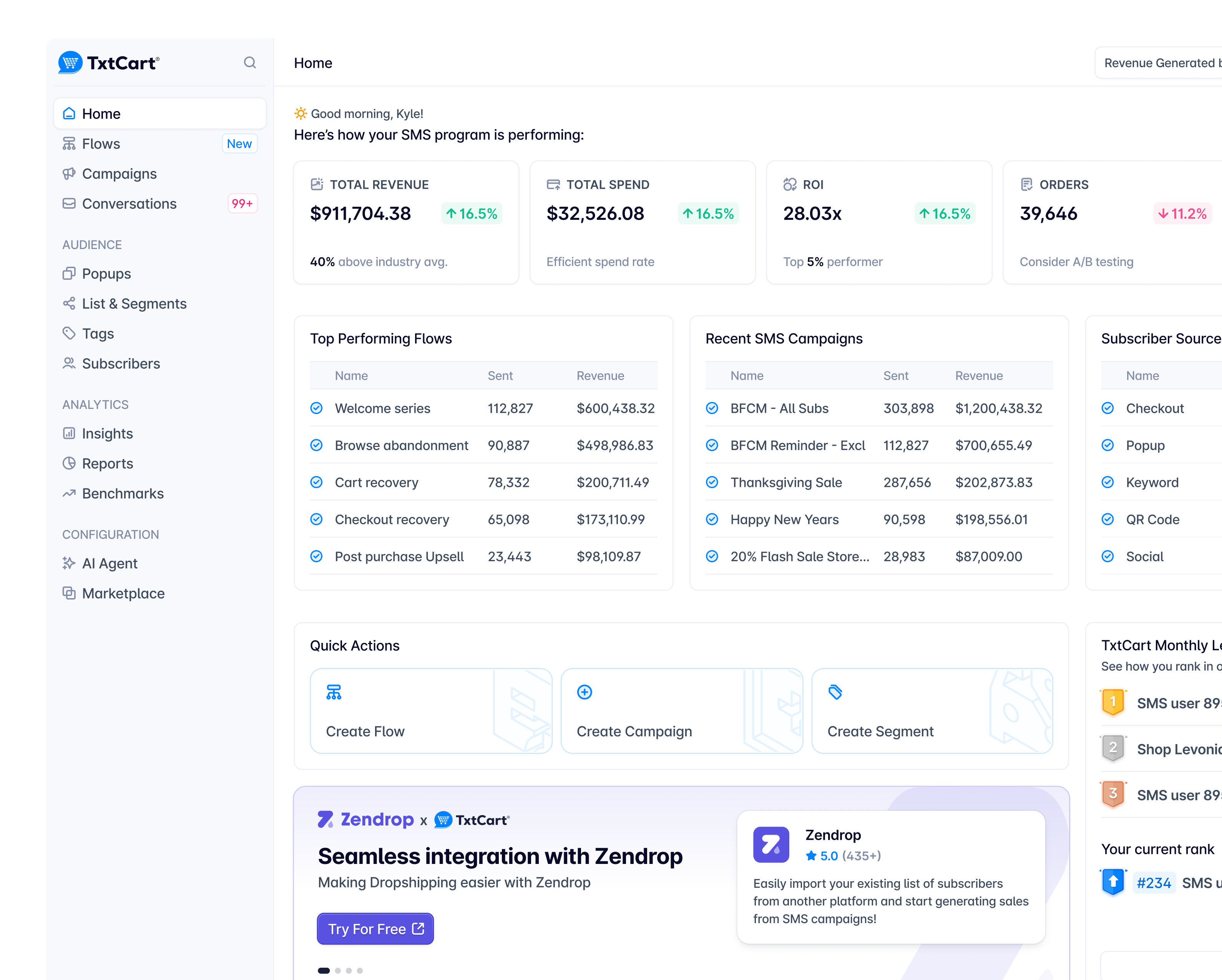Open Flows menu with New badge
This screenshot has width=1222, height=980.
101,144
